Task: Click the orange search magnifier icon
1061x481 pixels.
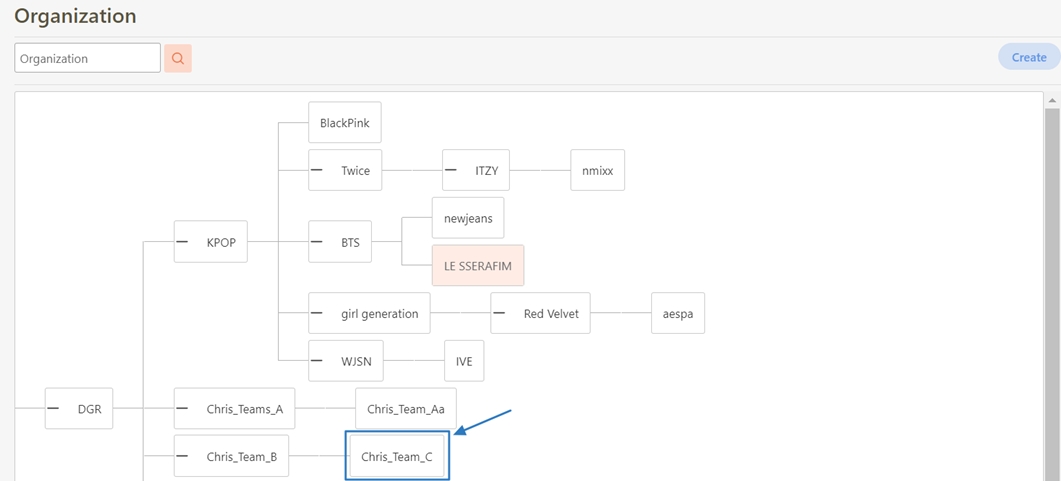Action: pyautogui.click(x=177, y=58)
